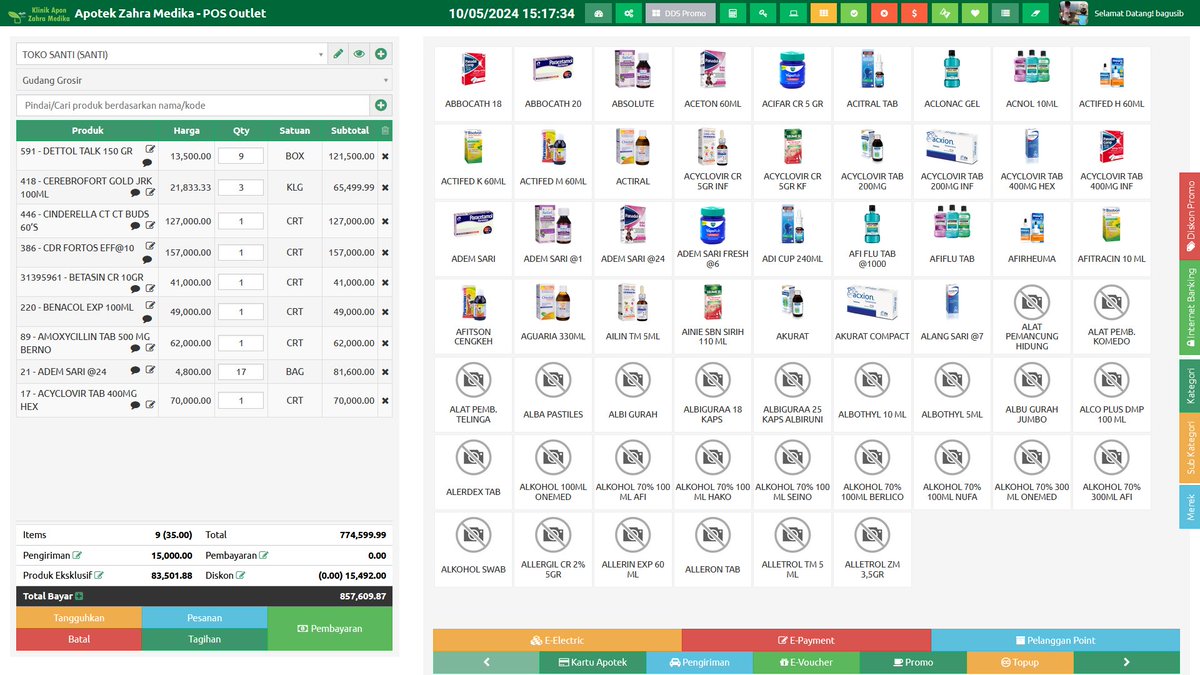
Task: Click the orange grid icon in top bar
Action: click(823, 14)
